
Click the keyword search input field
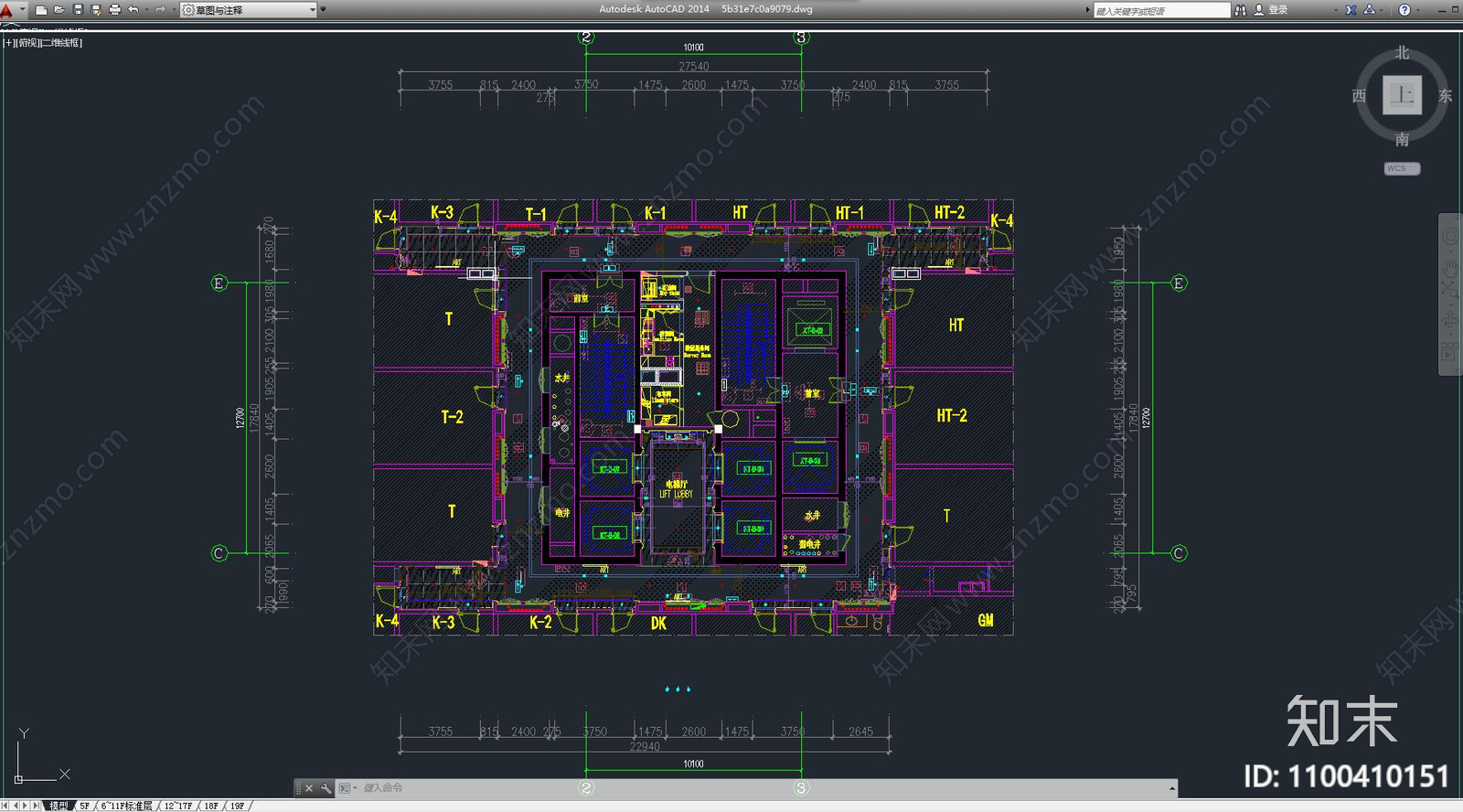point(1161,11)
